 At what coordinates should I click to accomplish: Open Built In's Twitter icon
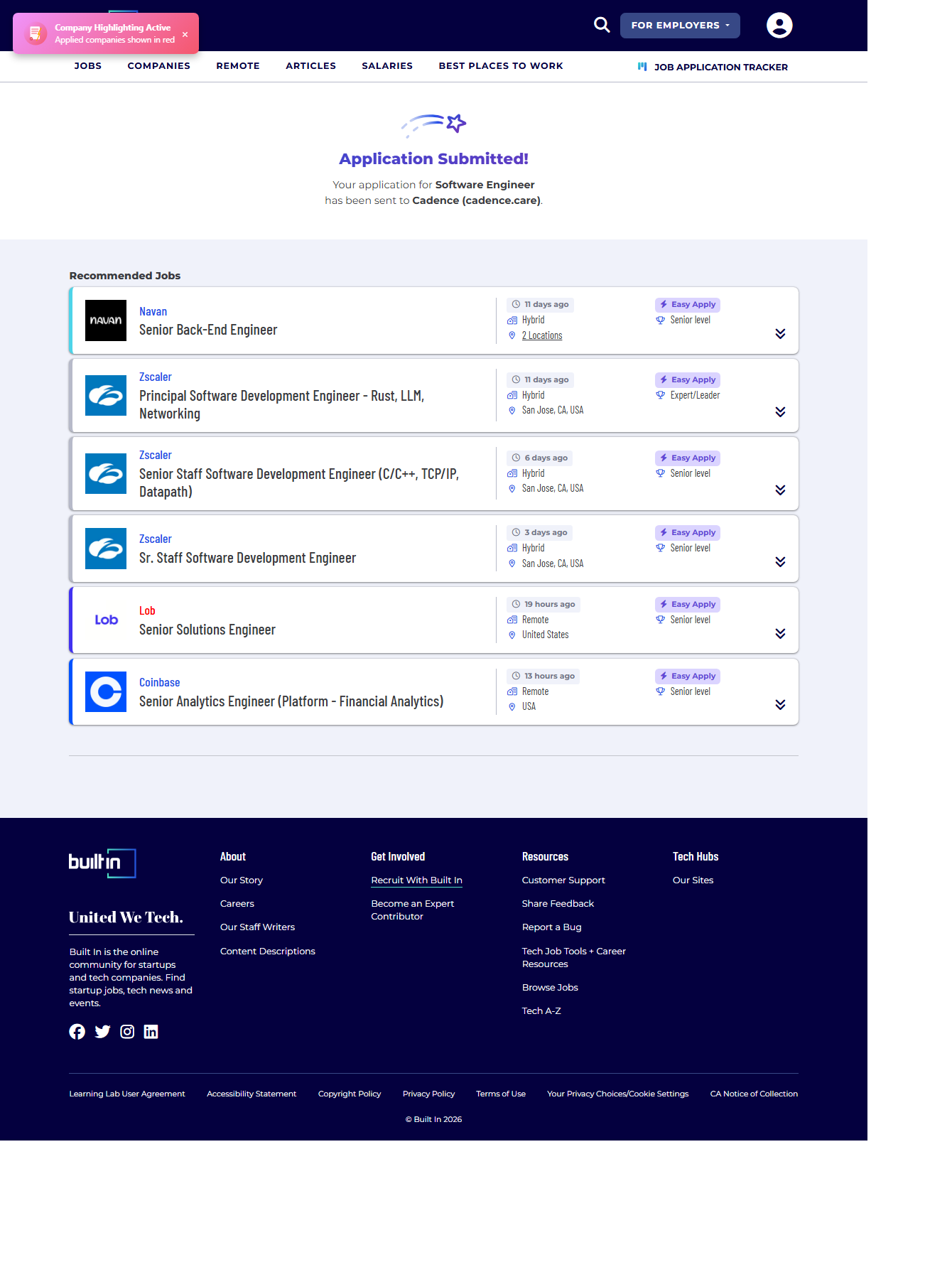102,1032
